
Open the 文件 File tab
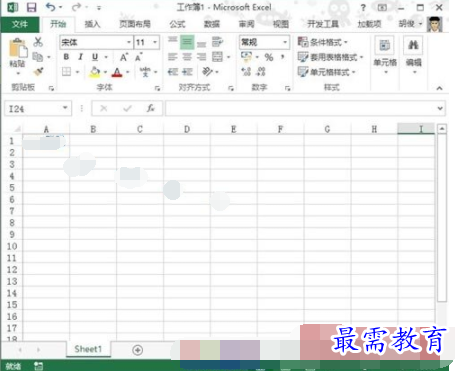pyautogui.click(x=20, y=24)
